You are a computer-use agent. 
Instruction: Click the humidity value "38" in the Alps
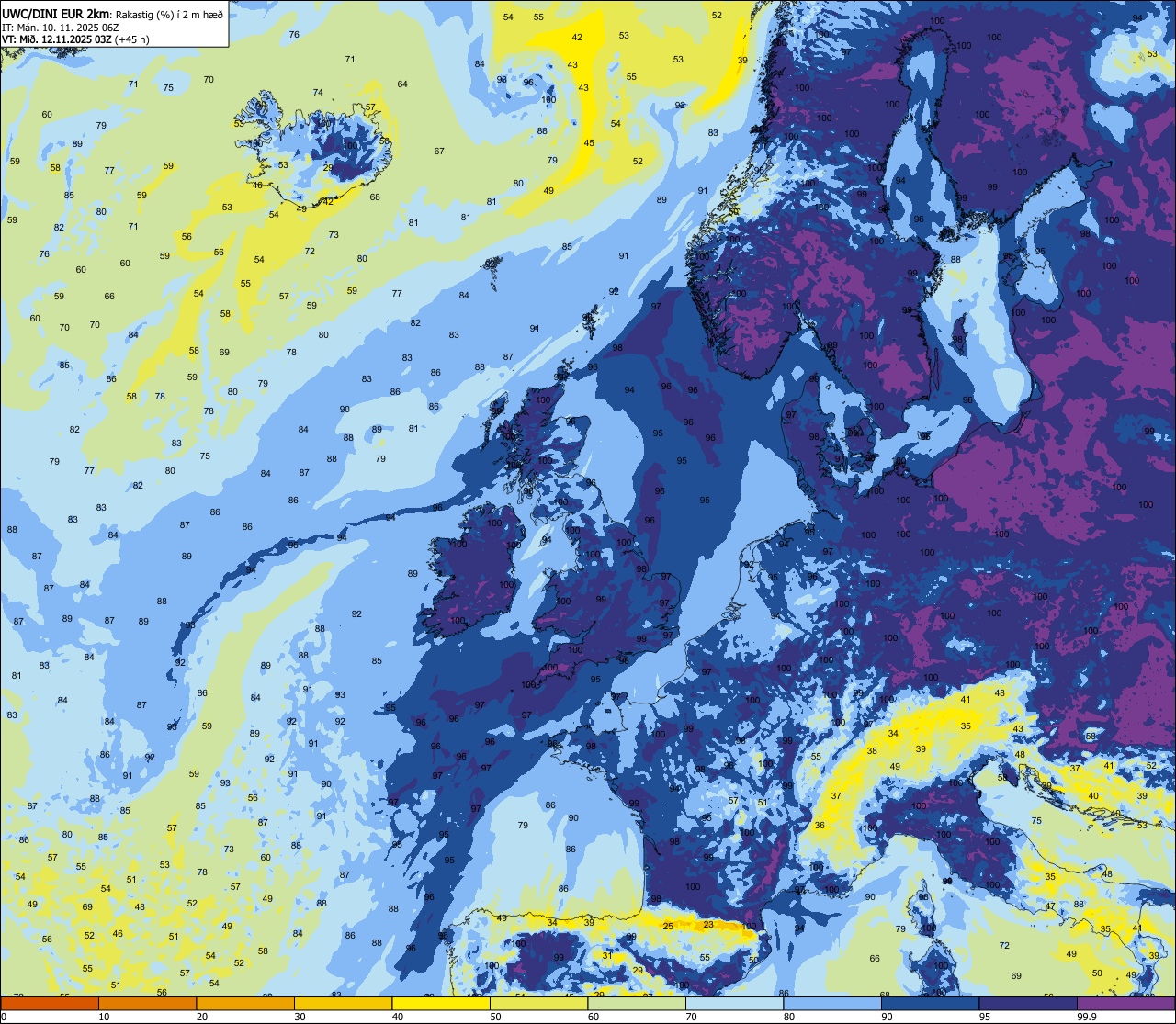pos(873,751)
